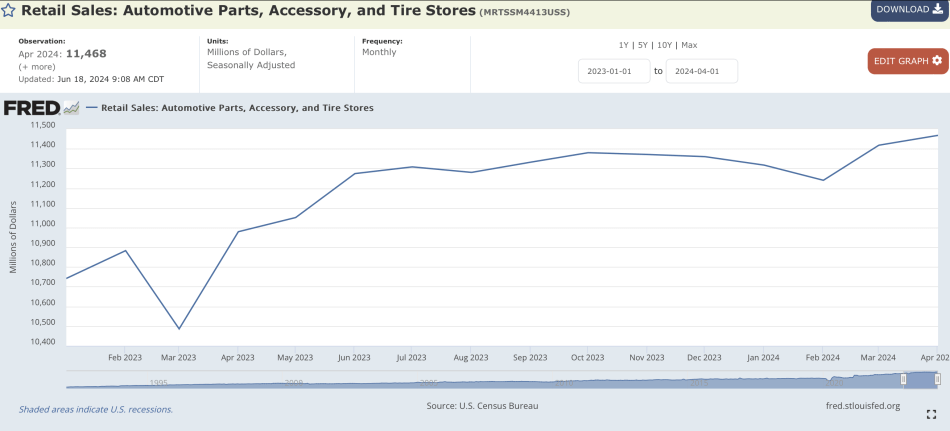Image resolution: width=950 pixels, height=431 pixels.
Task: Click the Shaded areas indicate U.S. recessions note
Action: coord(96,409)
